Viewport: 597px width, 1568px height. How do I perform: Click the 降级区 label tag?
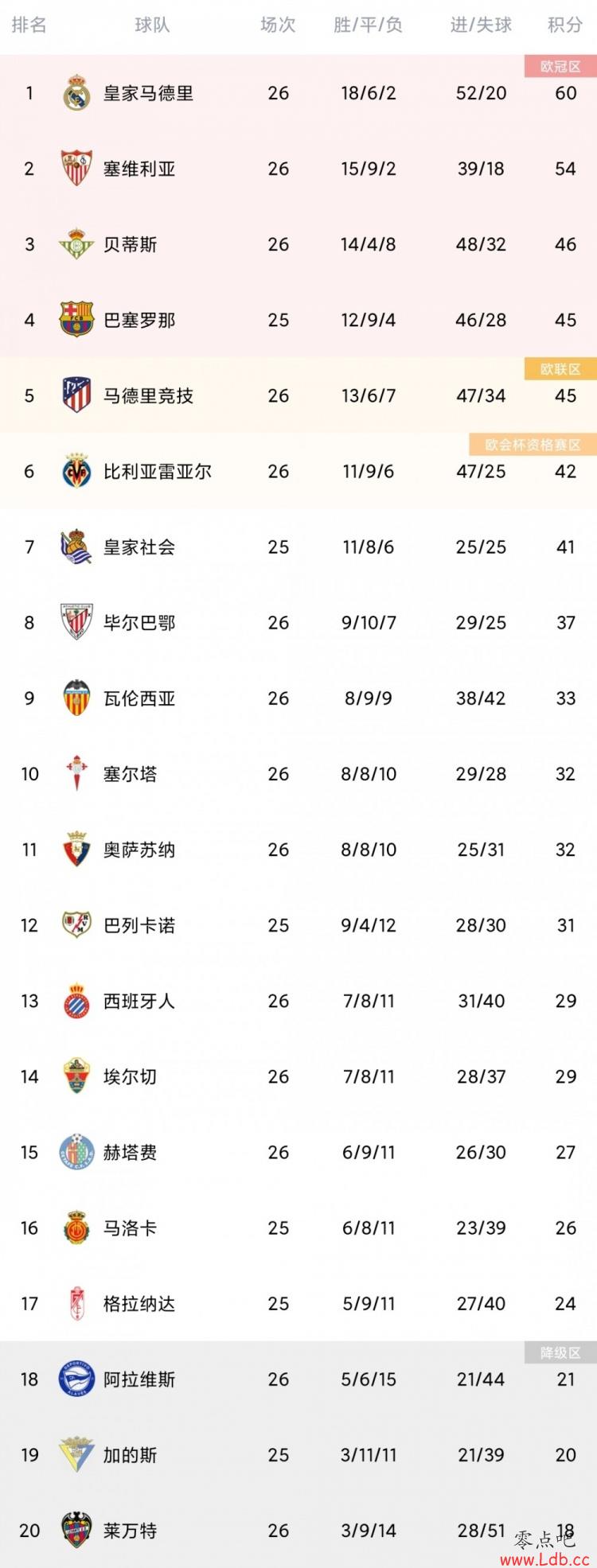560,1352
